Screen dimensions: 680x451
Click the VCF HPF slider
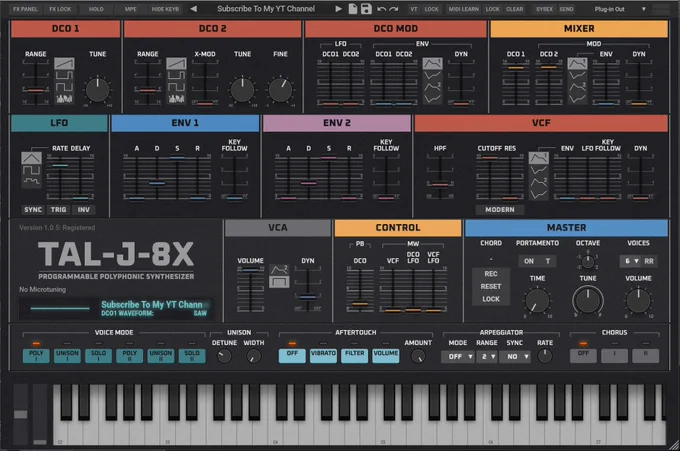pyautogui.click(x=440, y=176)
